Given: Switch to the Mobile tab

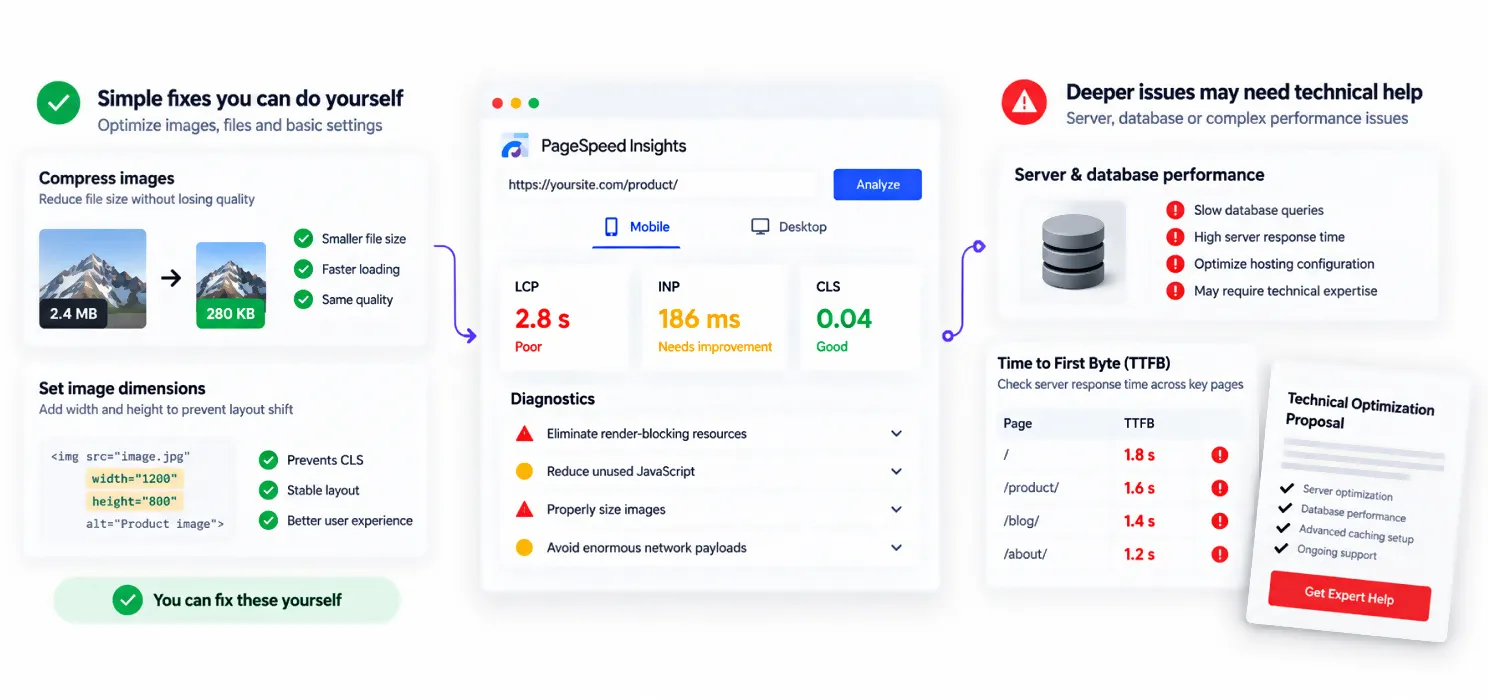Looking at the screenshot, I should [x=636, y=227].
